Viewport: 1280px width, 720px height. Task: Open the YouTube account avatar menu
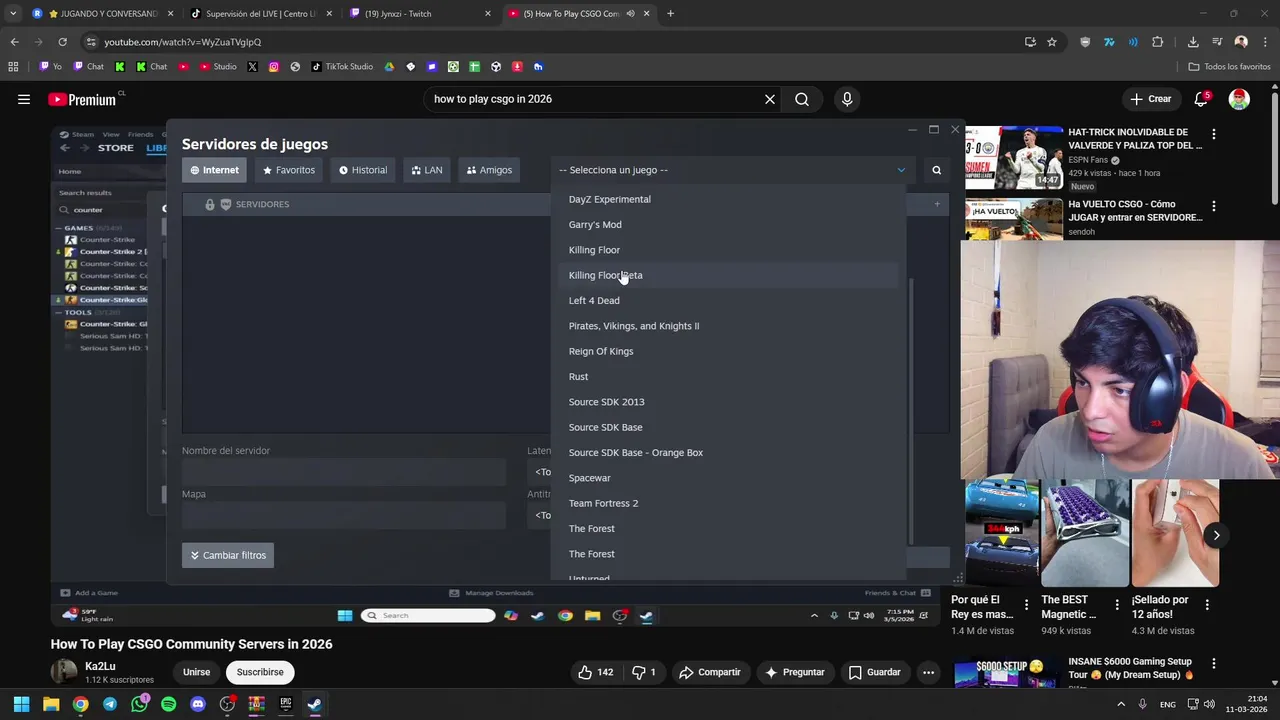click(1239, 99)
